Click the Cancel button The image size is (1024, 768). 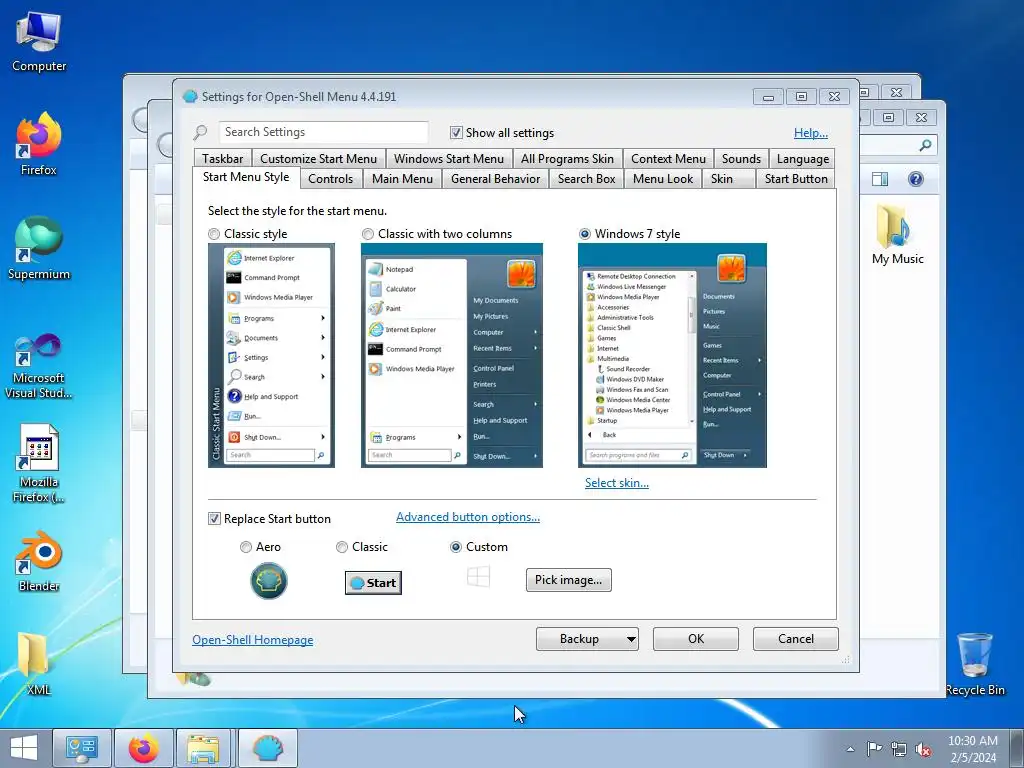(795, 639)
